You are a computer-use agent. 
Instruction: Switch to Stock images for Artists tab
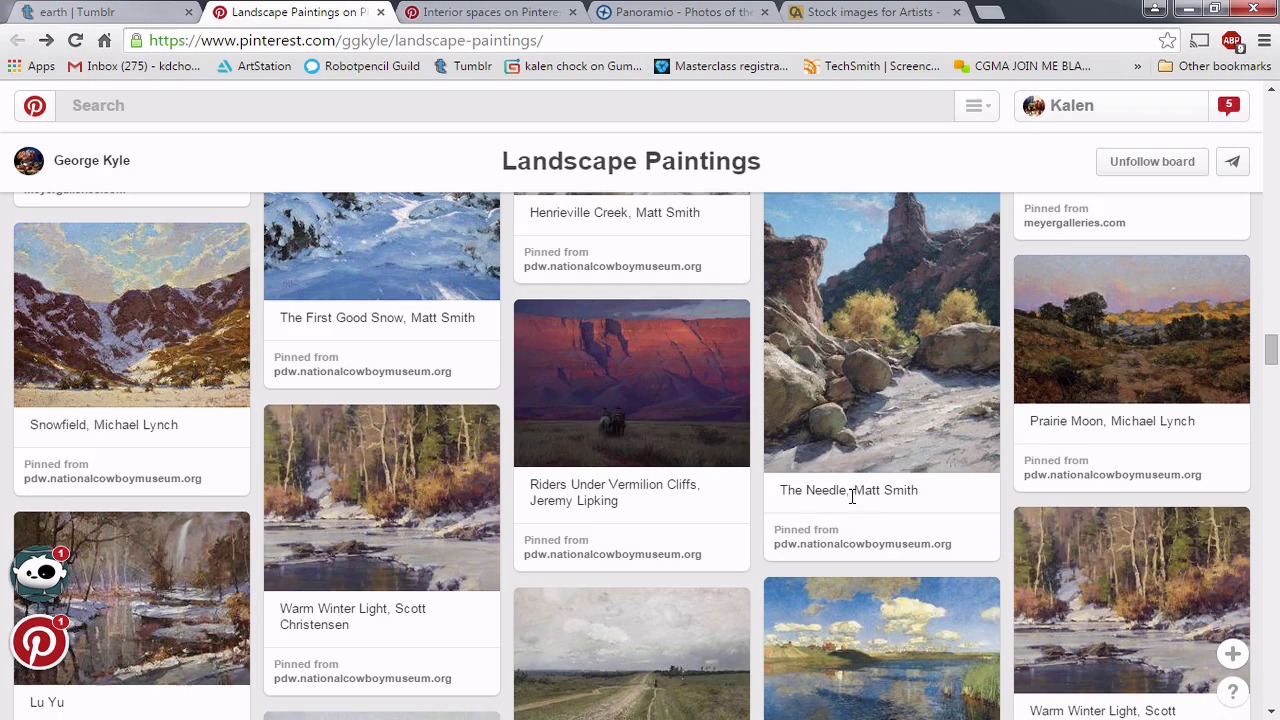pos(874,12)
